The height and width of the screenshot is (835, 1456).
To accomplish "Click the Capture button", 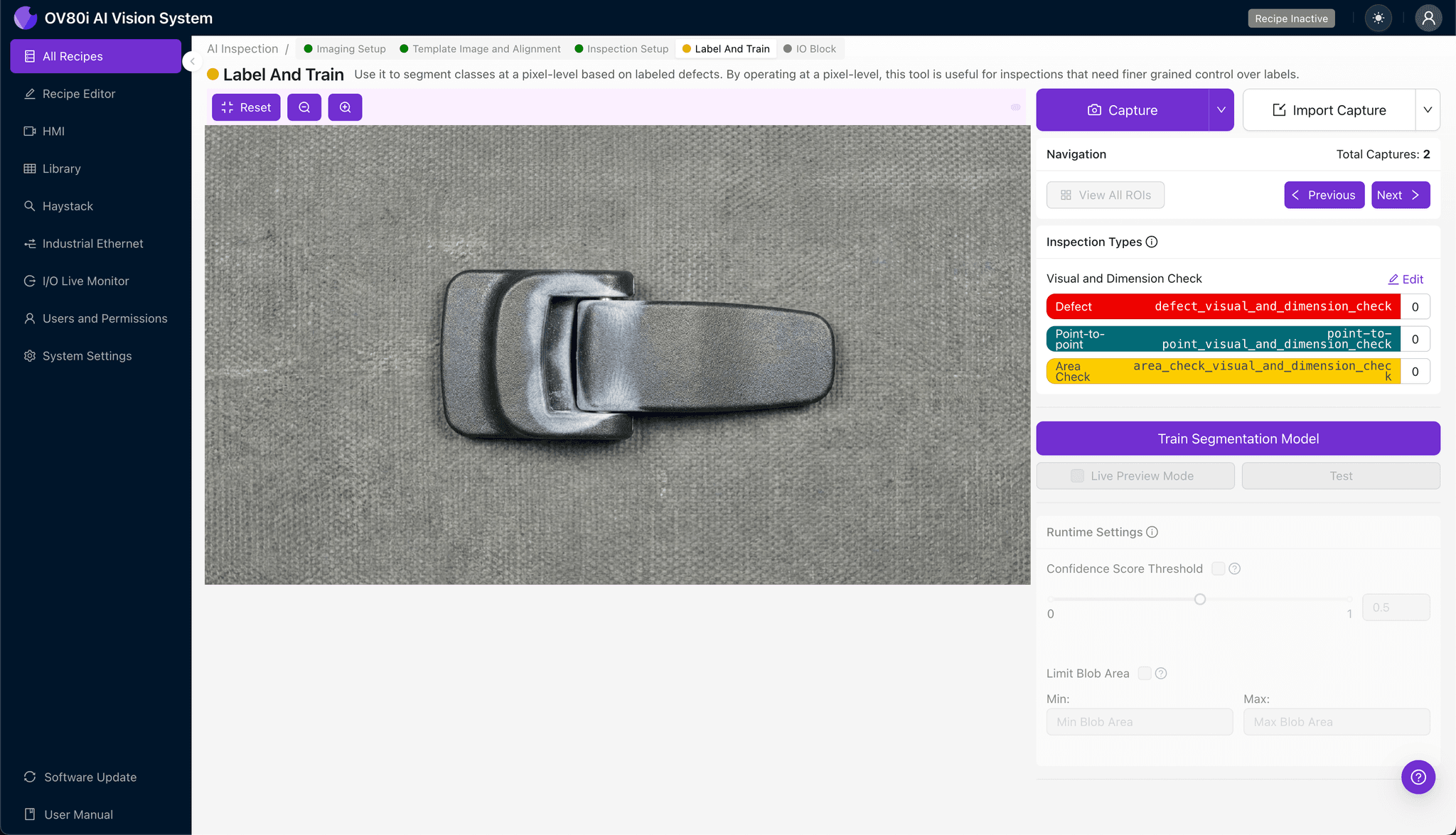I will coord(1123,110).
